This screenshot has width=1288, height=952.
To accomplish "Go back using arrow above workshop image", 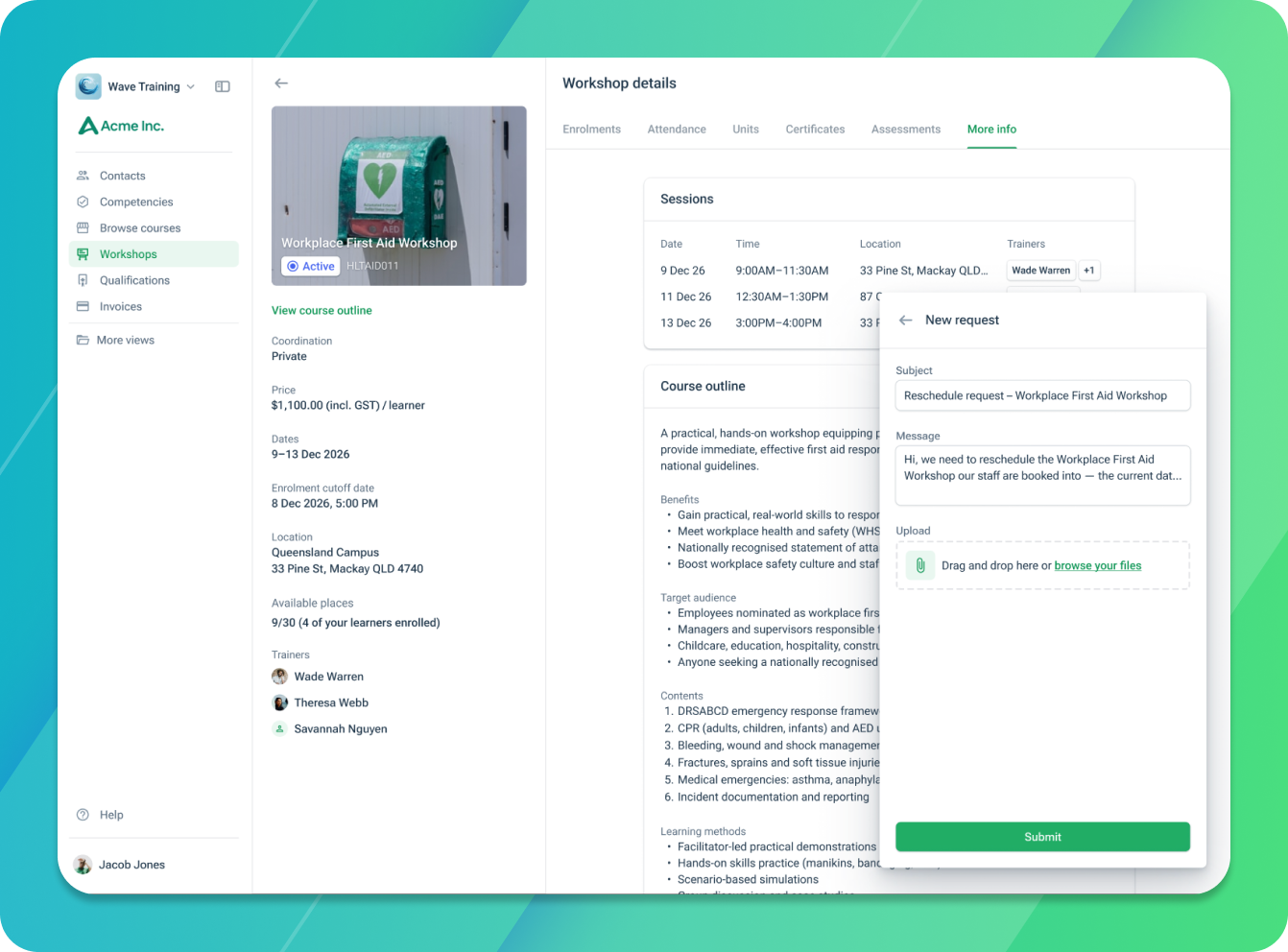I will click(x=281, y=83).
